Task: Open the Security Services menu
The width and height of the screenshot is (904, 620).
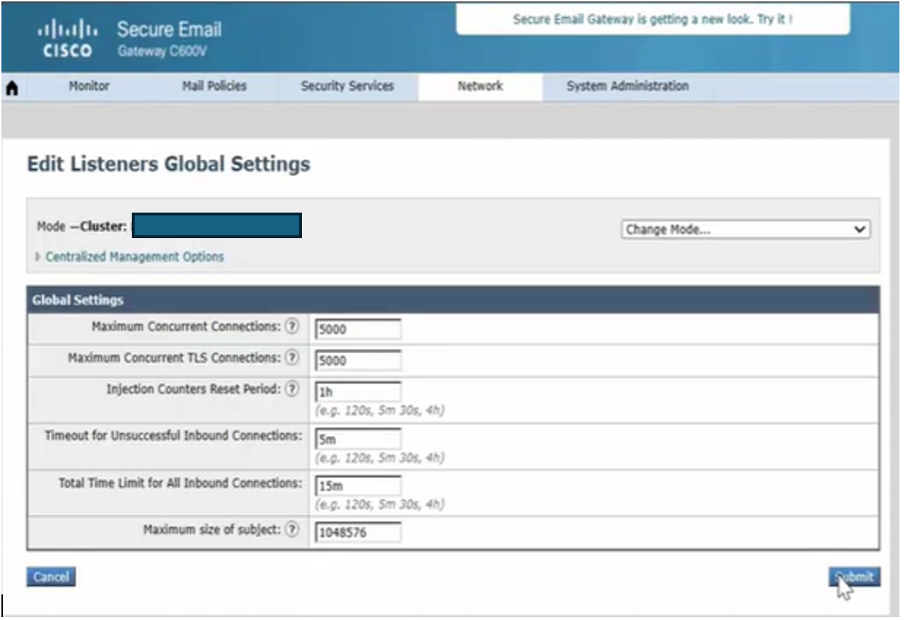Action: pyautogui.click(x=347, y=87)
